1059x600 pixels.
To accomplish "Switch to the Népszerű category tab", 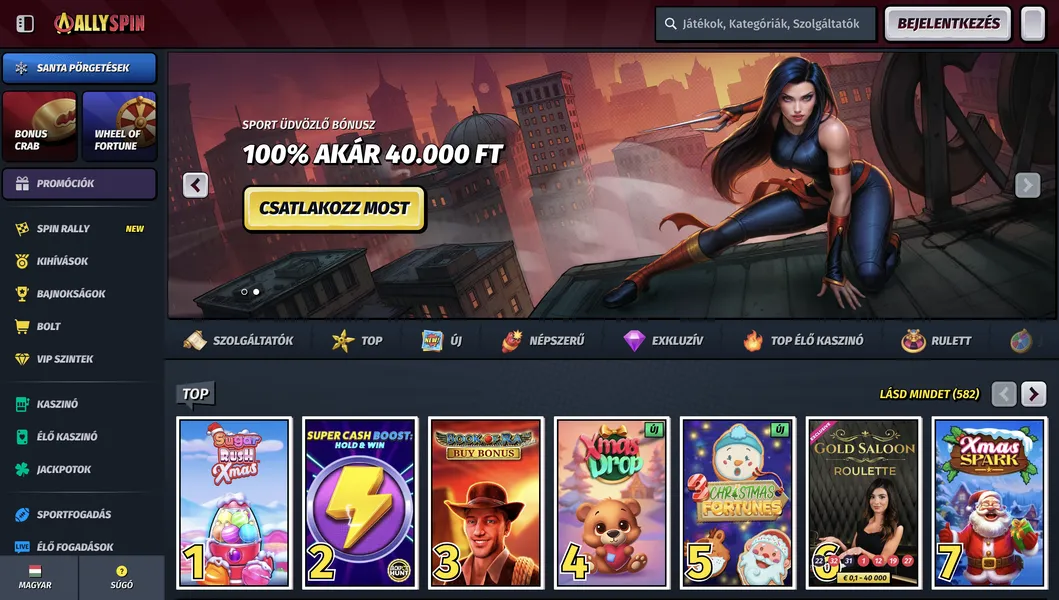I will [x=542, y=341].
